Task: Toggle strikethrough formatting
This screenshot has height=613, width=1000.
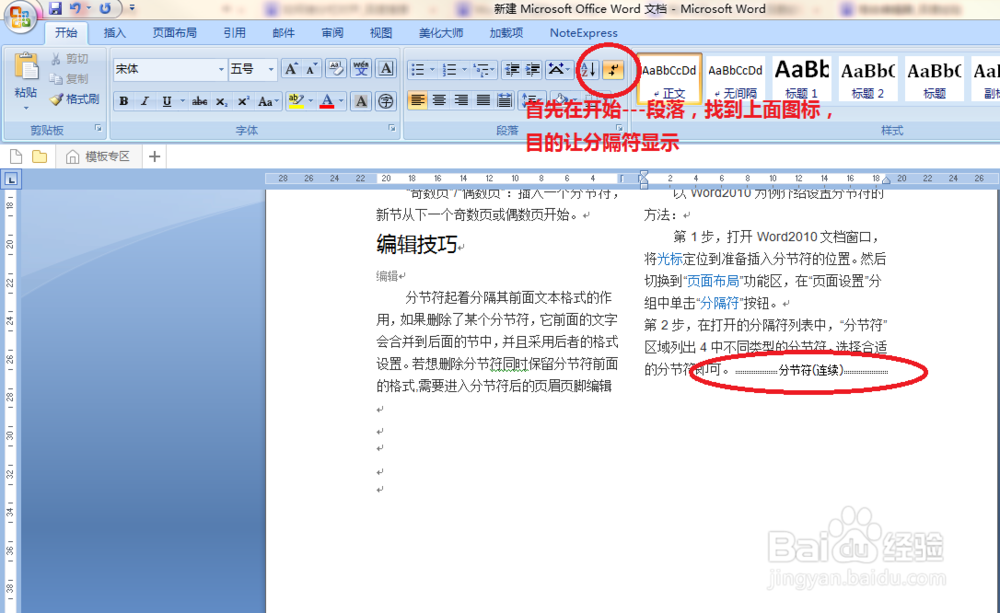Action: click(x=200, y=101)
